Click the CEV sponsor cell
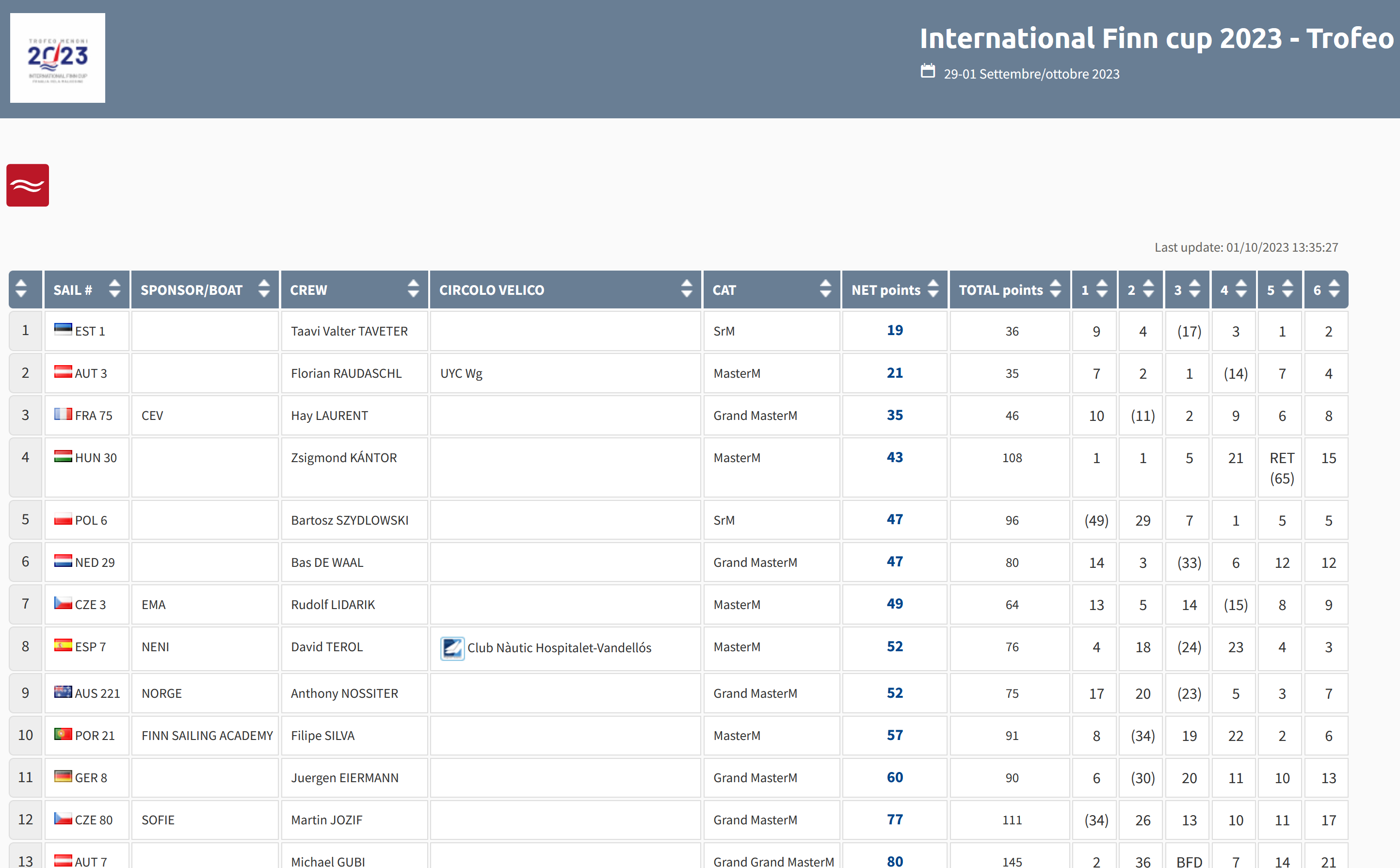Viewport: 1400px width, 868px height. (205, 416)
